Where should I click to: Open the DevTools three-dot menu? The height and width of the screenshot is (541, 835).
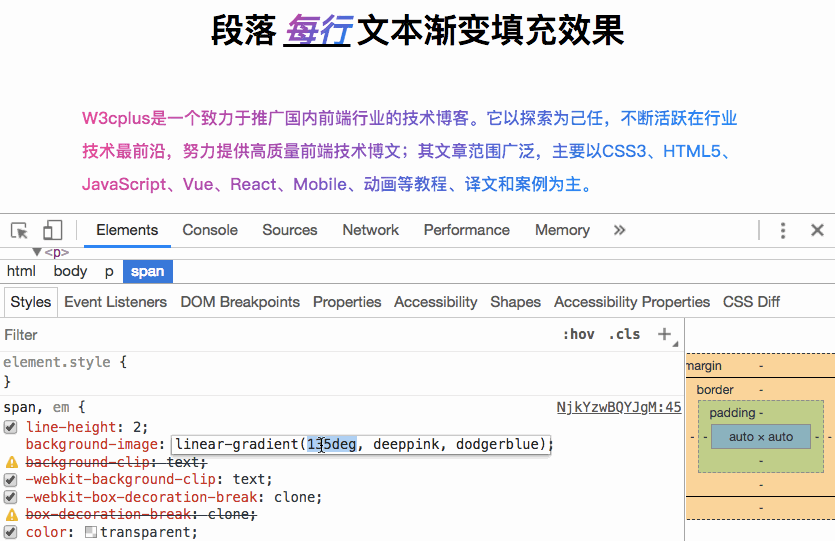click(782, 231)
